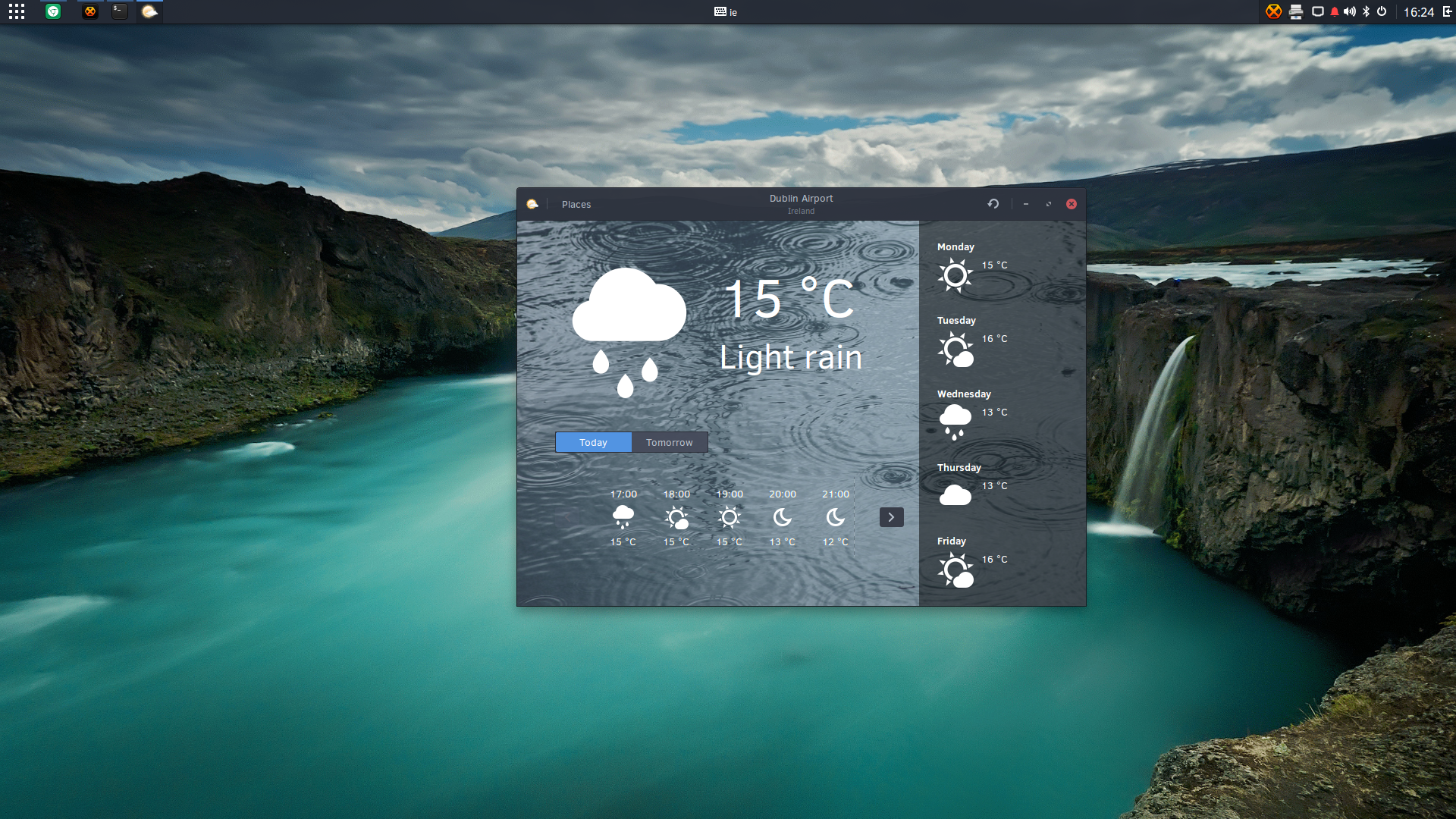Image resolution: width=1456 pixels, height=819 pixels.
Task: Click the Wednesday rain cloud icon
Action: [x=955, y=422]
